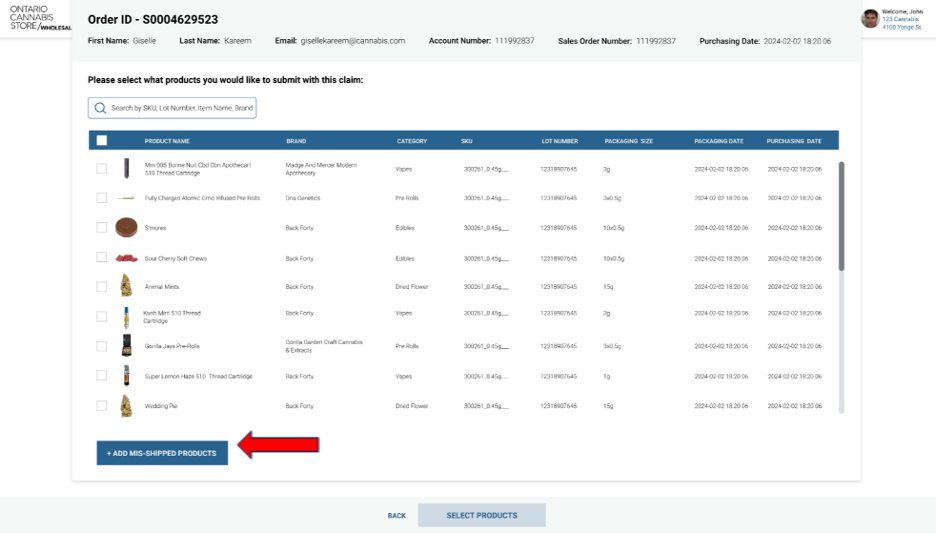Tick the Sour Cherry Soft Chews checkbox
Screen dimensions: 936x534
click(102, 258)
